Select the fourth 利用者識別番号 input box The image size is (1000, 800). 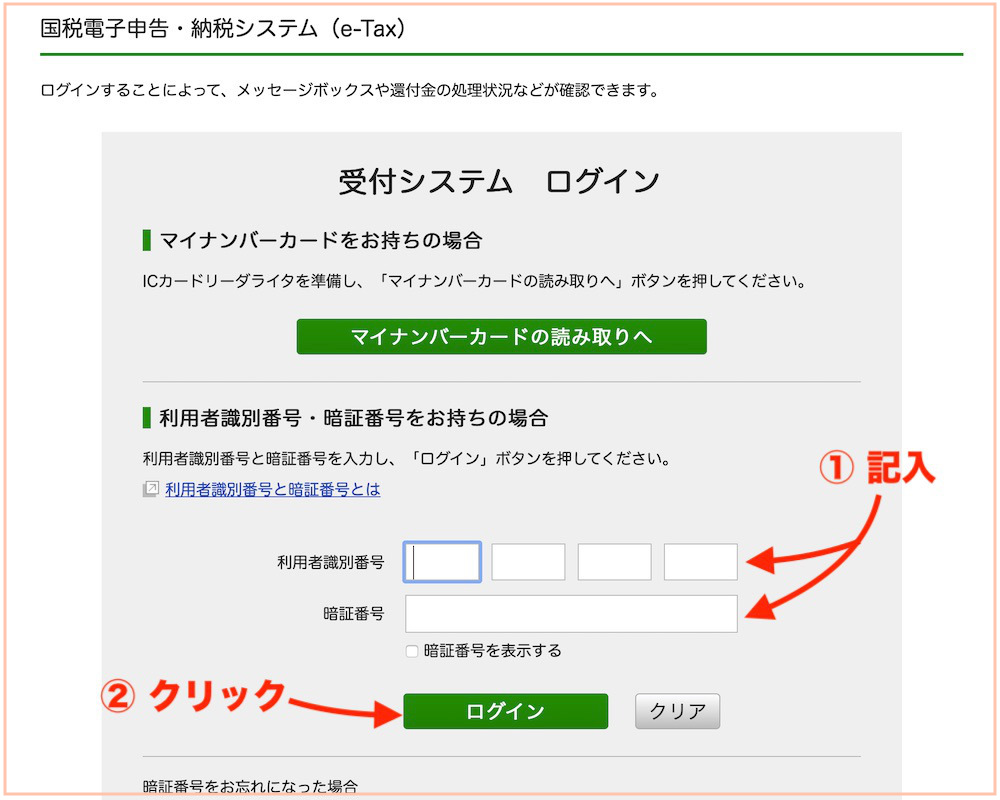pyautogui.click(x=700, y=562)
